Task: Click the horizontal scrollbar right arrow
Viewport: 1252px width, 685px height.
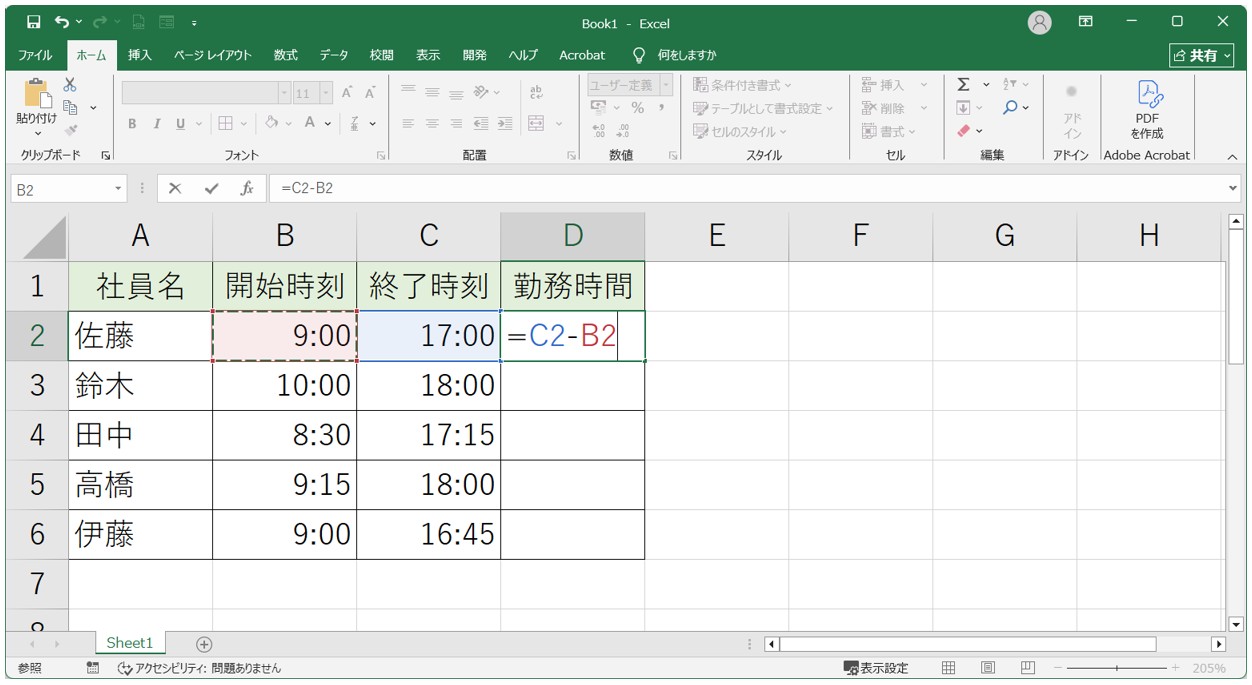Action: coord(1218,644)
